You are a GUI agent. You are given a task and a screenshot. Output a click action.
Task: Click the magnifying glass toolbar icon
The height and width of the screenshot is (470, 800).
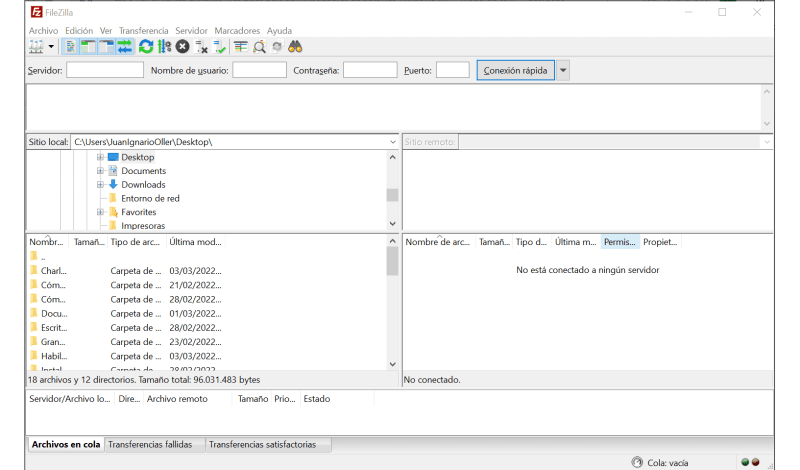pyautogui.click(x=259, y=47)
